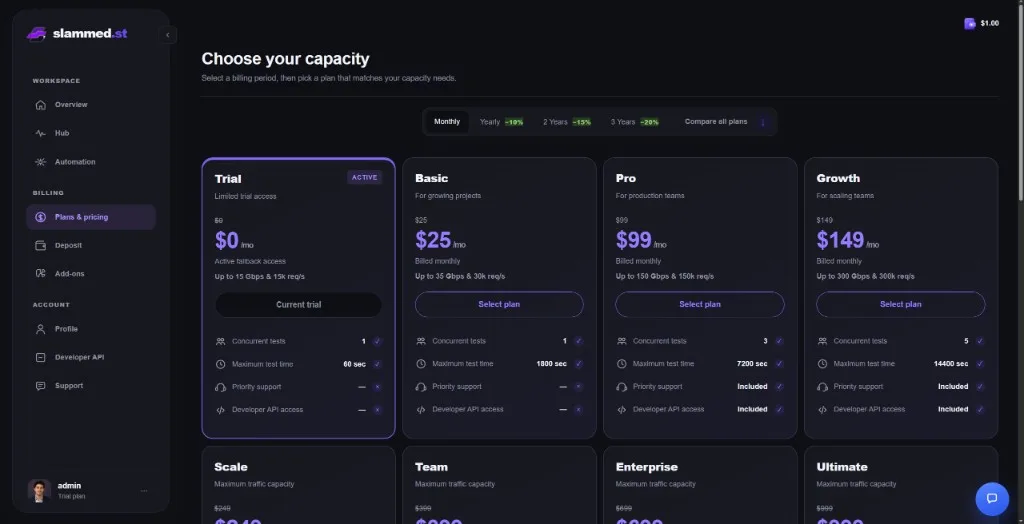Screen dimensions: 1024x524
Task: Open Hub in the sidebar
Action: click(91, 133)
